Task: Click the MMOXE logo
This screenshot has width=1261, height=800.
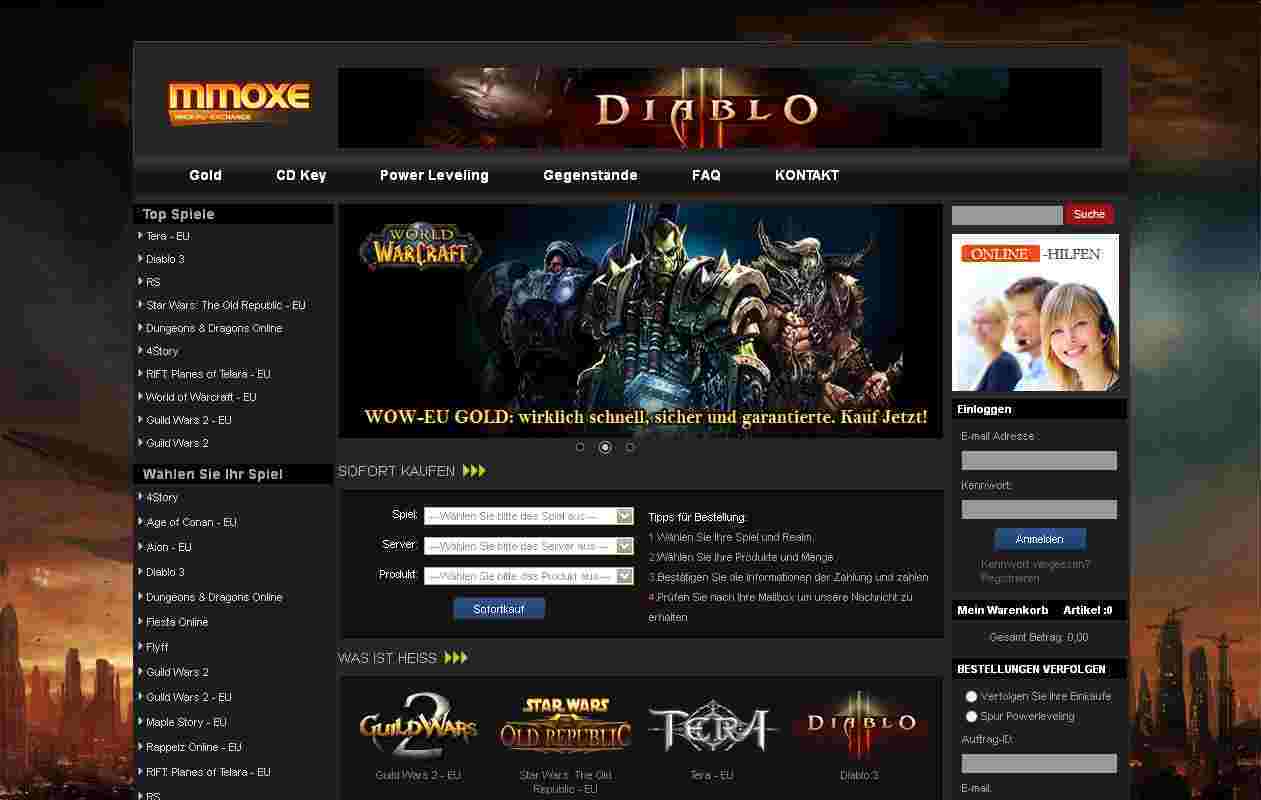Action: pos(238,103)
